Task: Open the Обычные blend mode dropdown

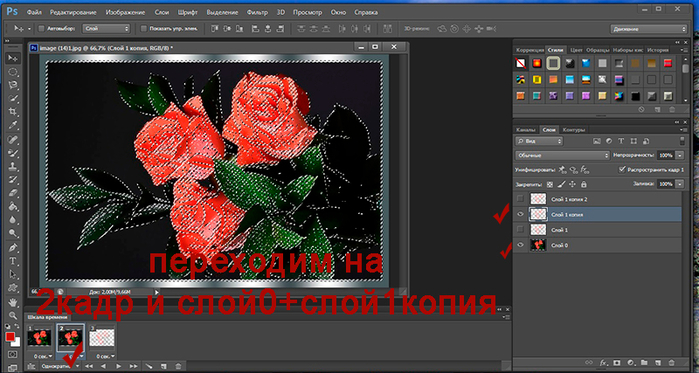Action: click(x=562, y=156)
